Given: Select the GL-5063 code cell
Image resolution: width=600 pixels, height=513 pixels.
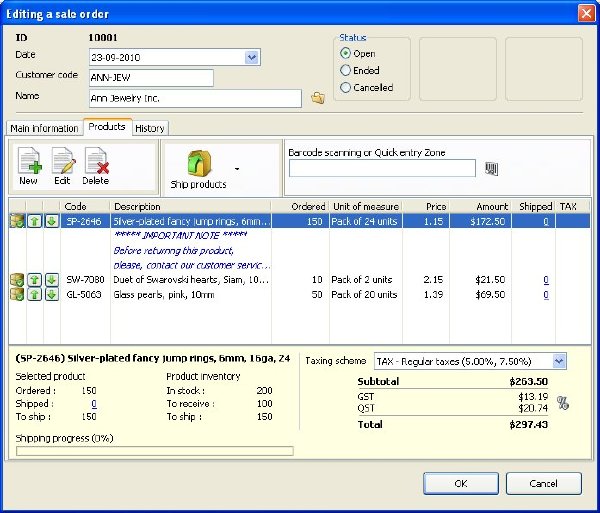Looking at the screenshot, I should pyautogui.click(x=85, y=295).
